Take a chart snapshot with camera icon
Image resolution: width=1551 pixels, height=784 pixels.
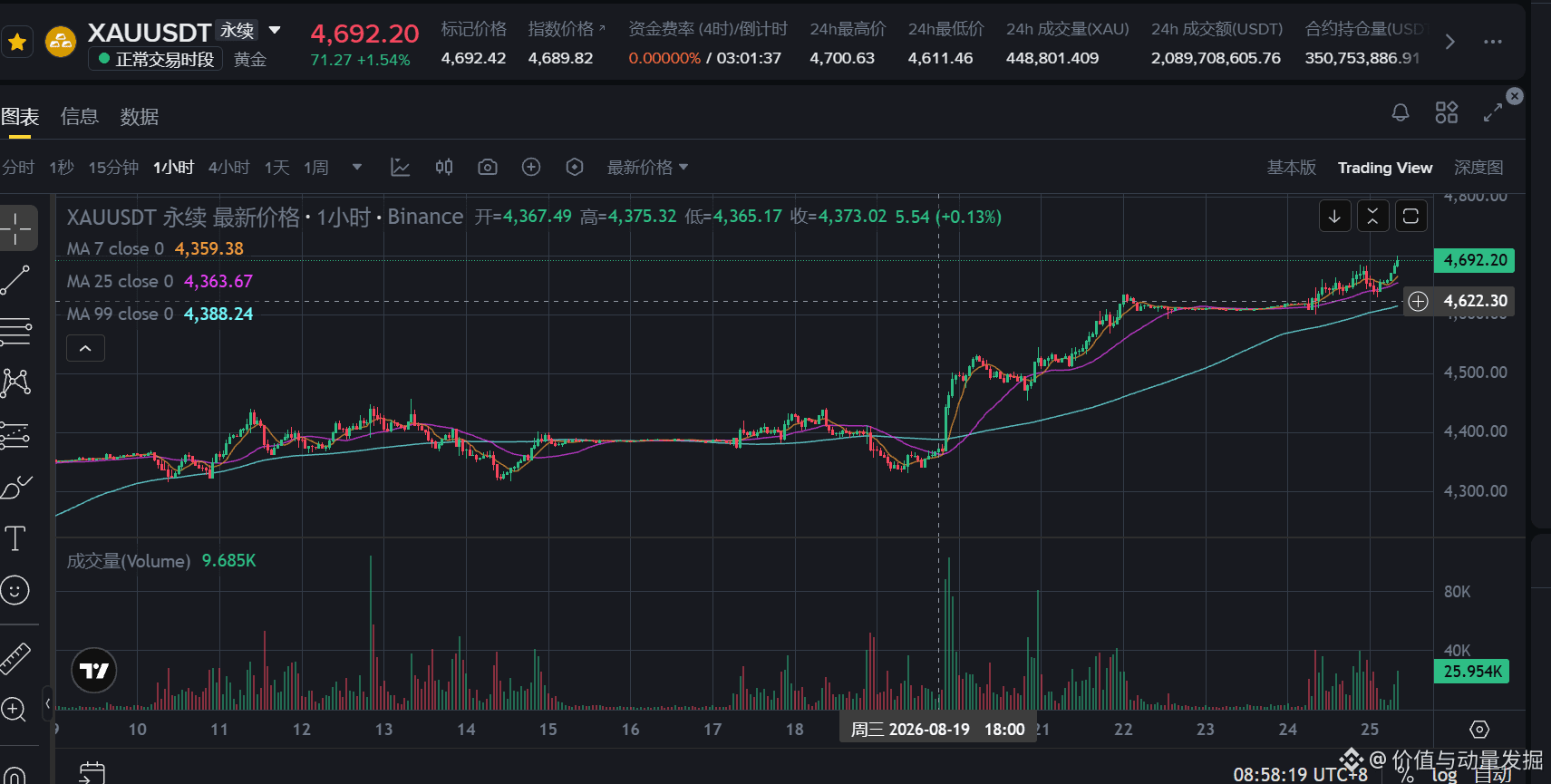(x=488, y=168)
